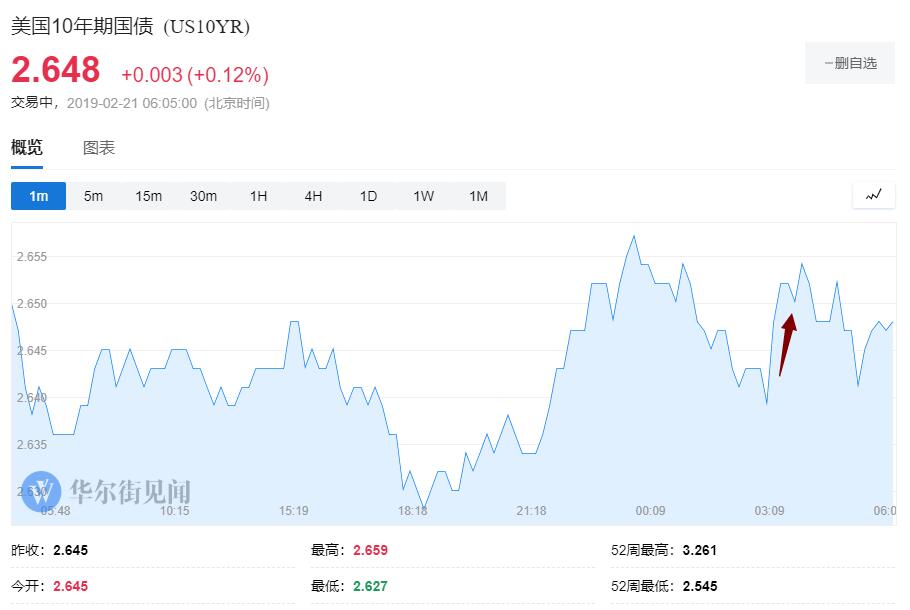The width and height of the screenshot is (910, 610).
Task: Open the 概览 overview tab
Action: click(x=27, y=148)
